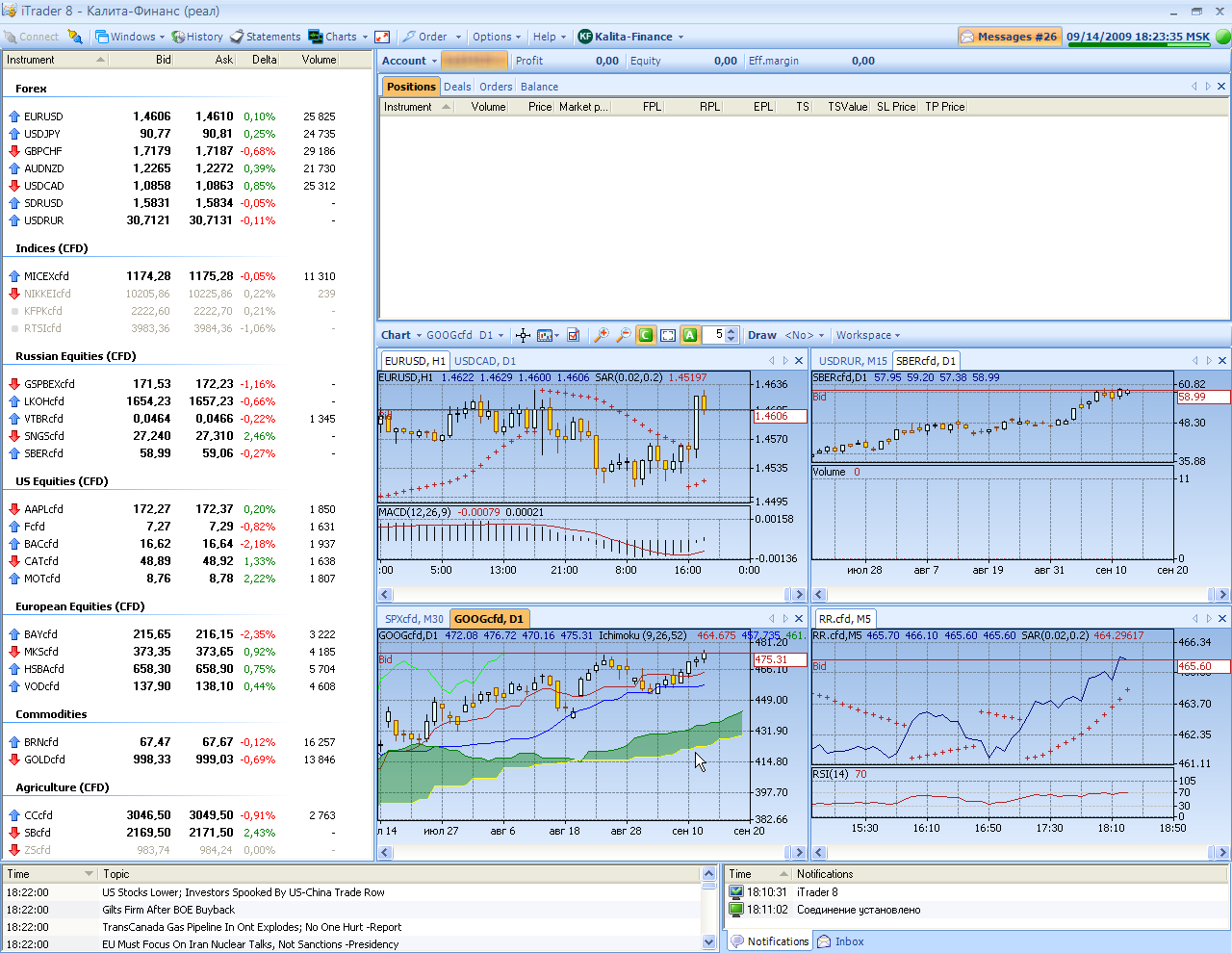Sort news by Time column
This screenshot has height=953, width=1232.
(50, 874)
